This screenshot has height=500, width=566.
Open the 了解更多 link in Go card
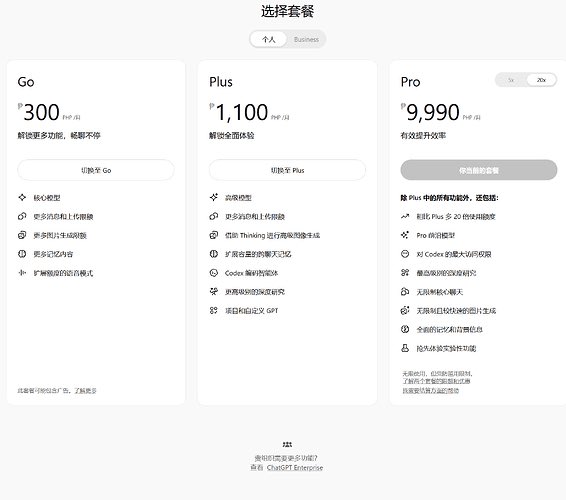pos(86,391)
